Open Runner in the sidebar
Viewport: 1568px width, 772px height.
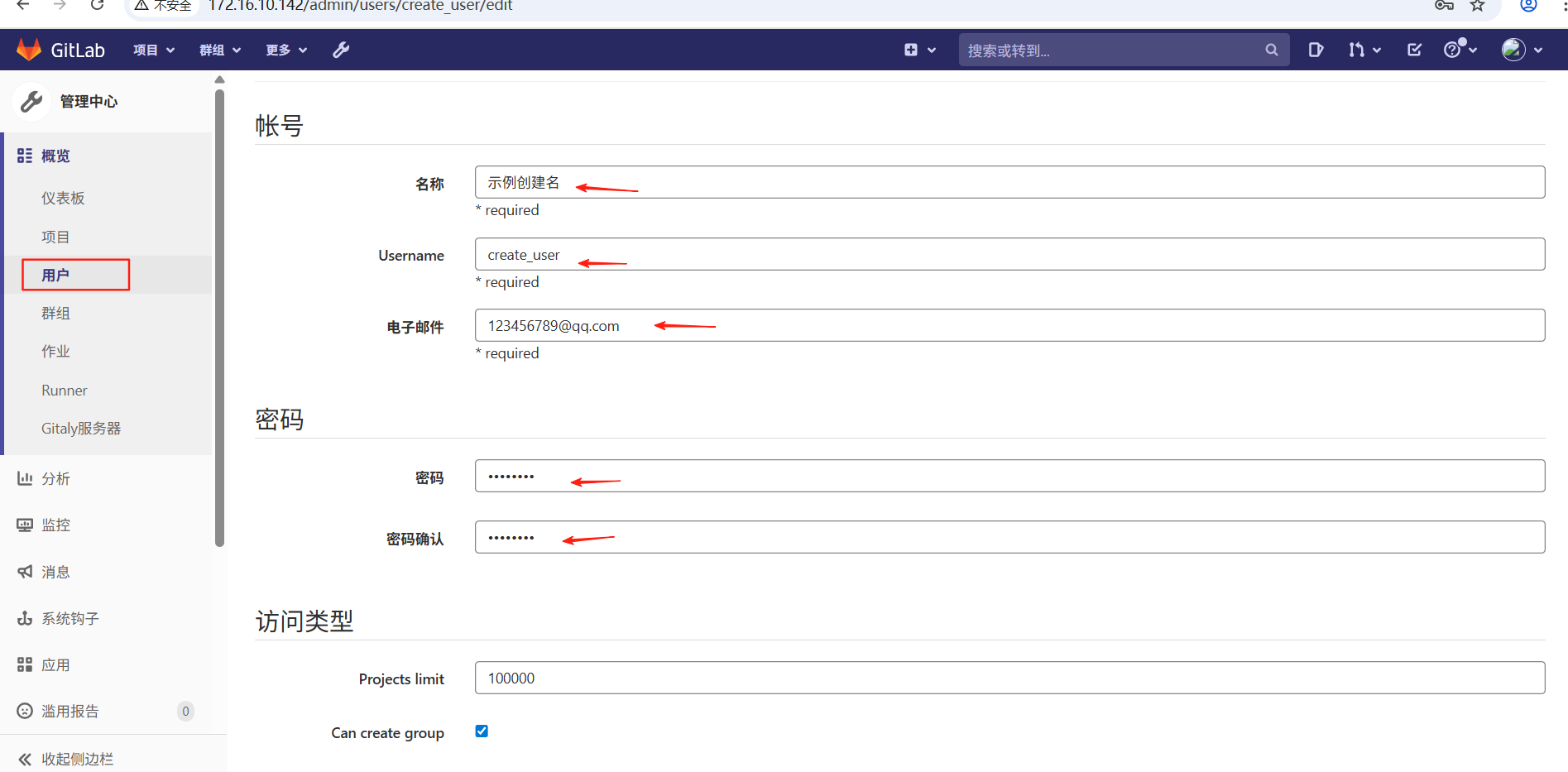pyautogui.click(x=65, y=390)
